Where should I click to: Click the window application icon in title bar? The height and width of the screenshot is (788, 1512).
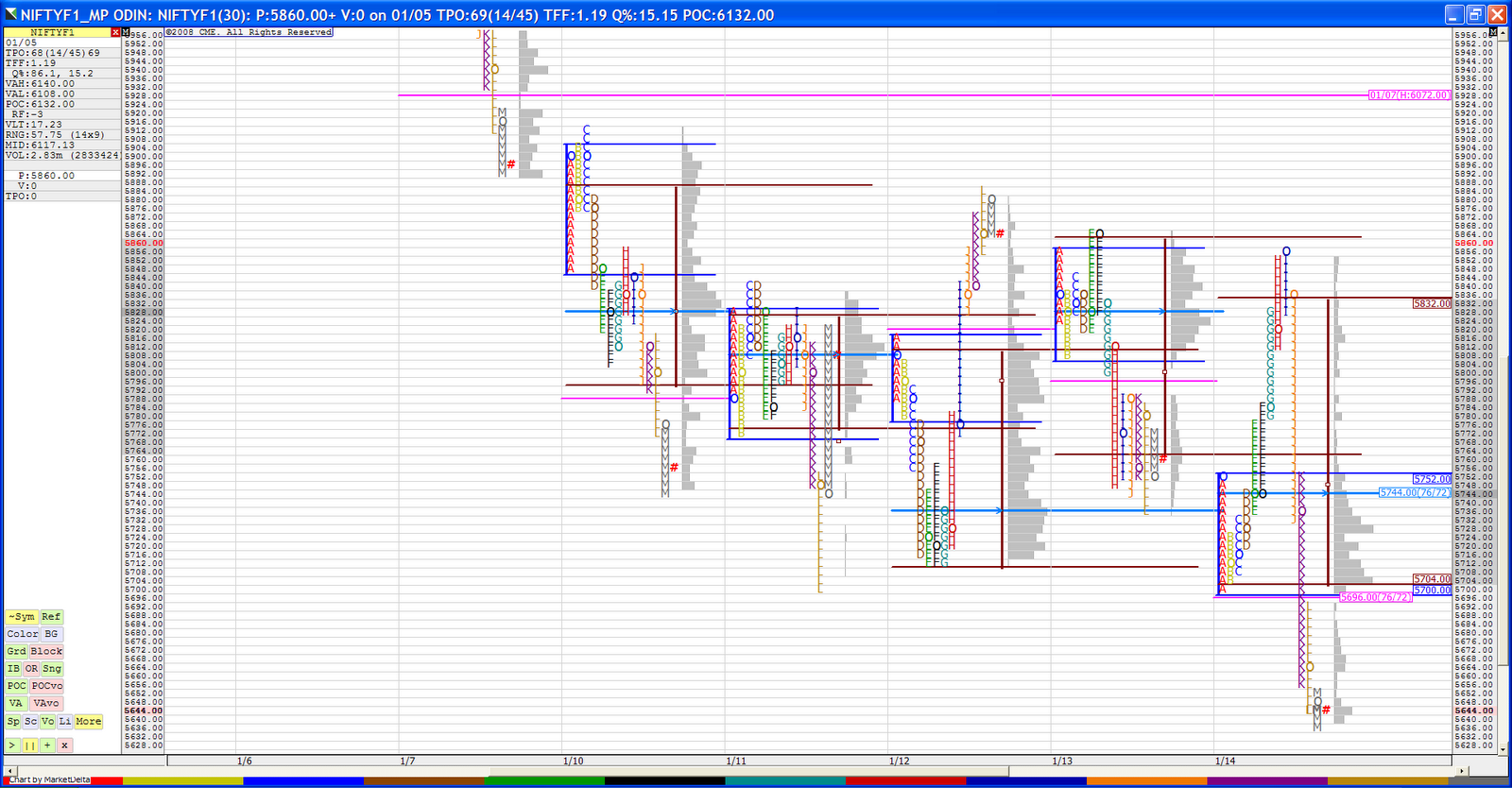coord(10,14)
